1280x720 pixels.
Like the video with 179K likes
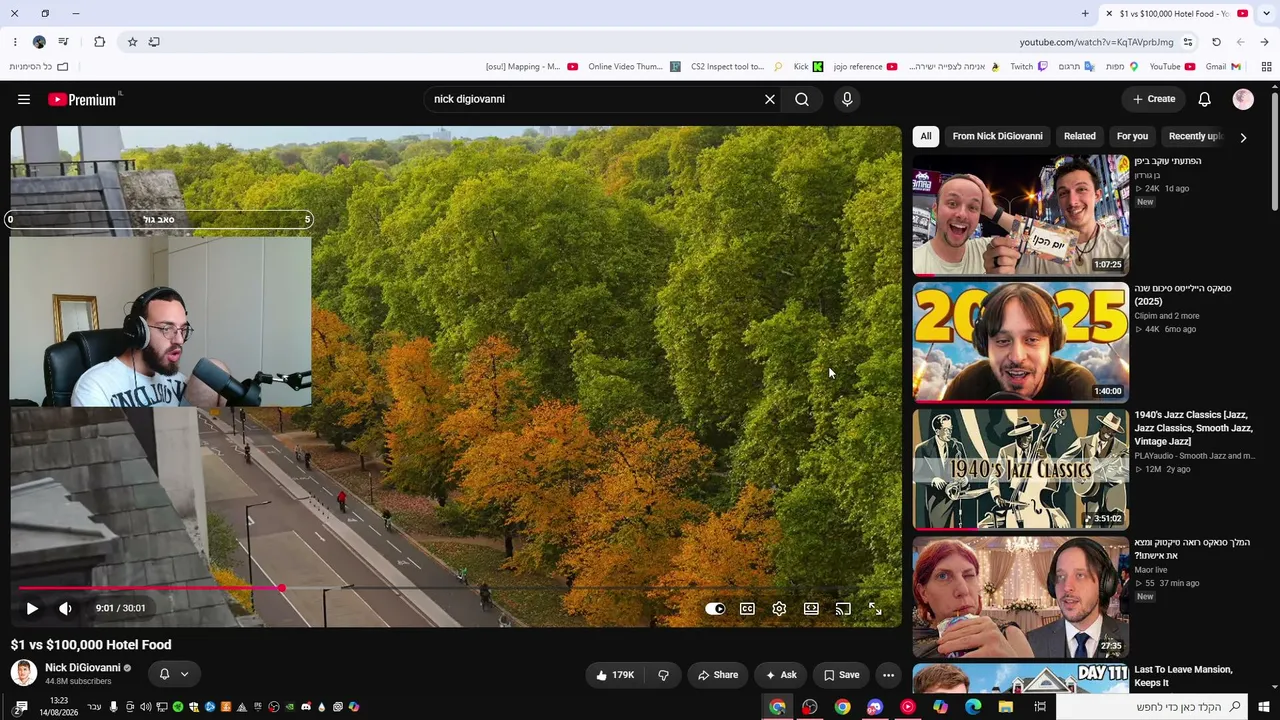coord(615,675)
